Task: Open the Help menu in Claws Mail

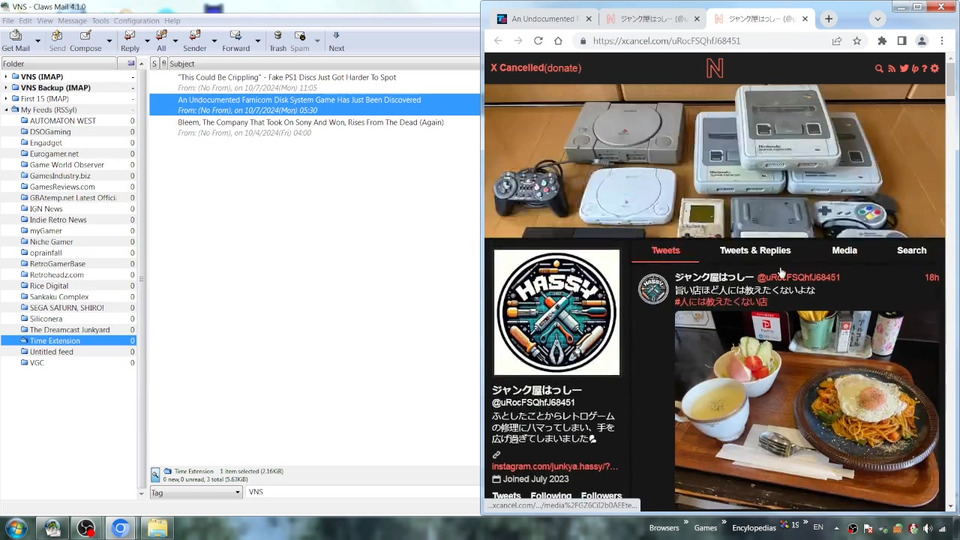Action: coord(172,21)
